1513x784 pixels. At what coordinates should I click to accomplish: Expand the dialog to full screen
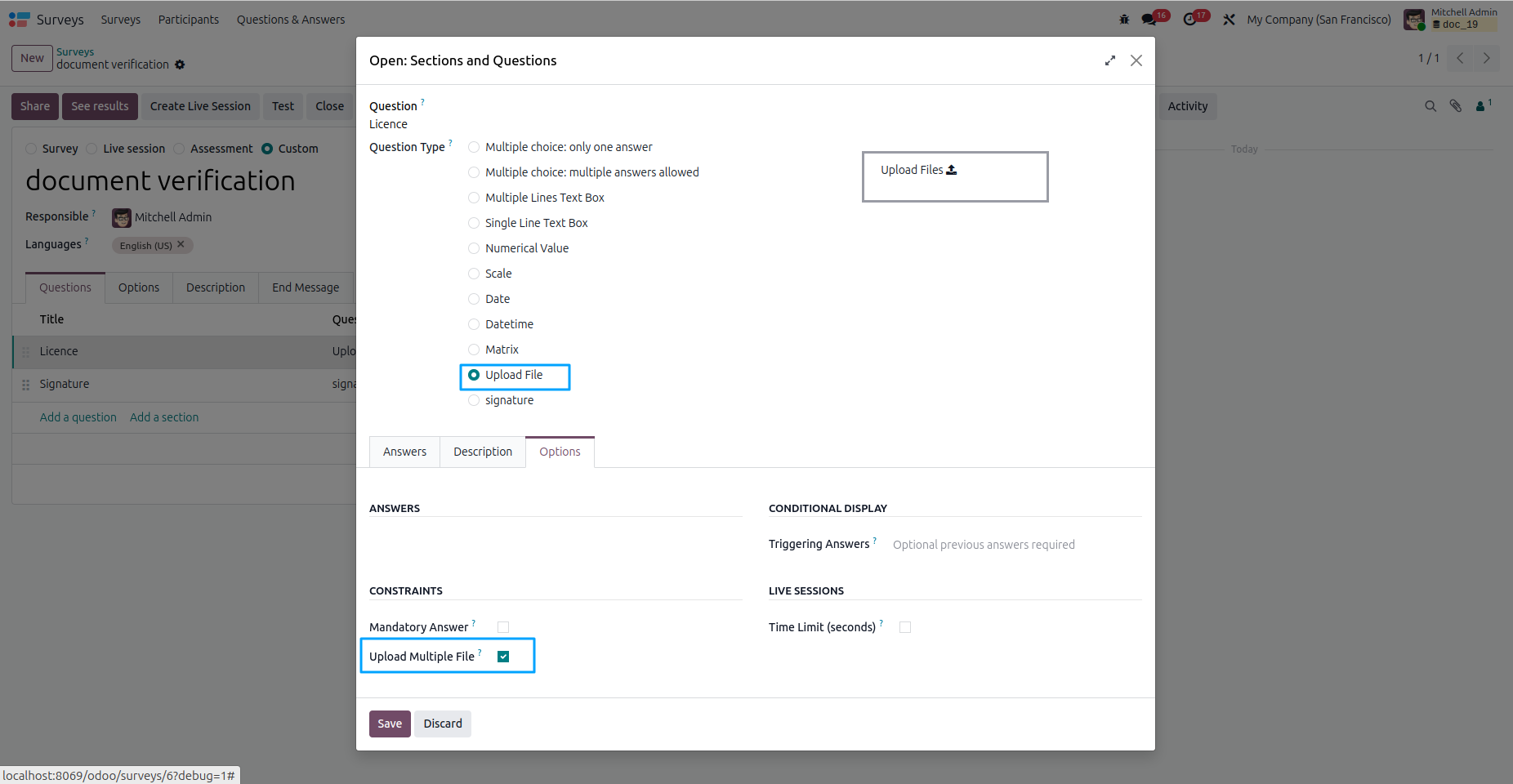(1110, 60)
